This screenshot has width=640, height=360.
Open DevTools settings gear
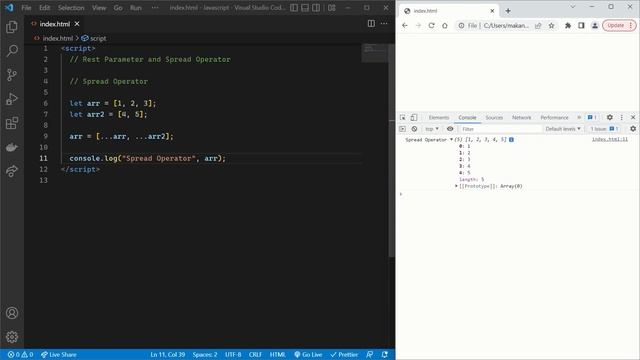click(x=609, y=118)
